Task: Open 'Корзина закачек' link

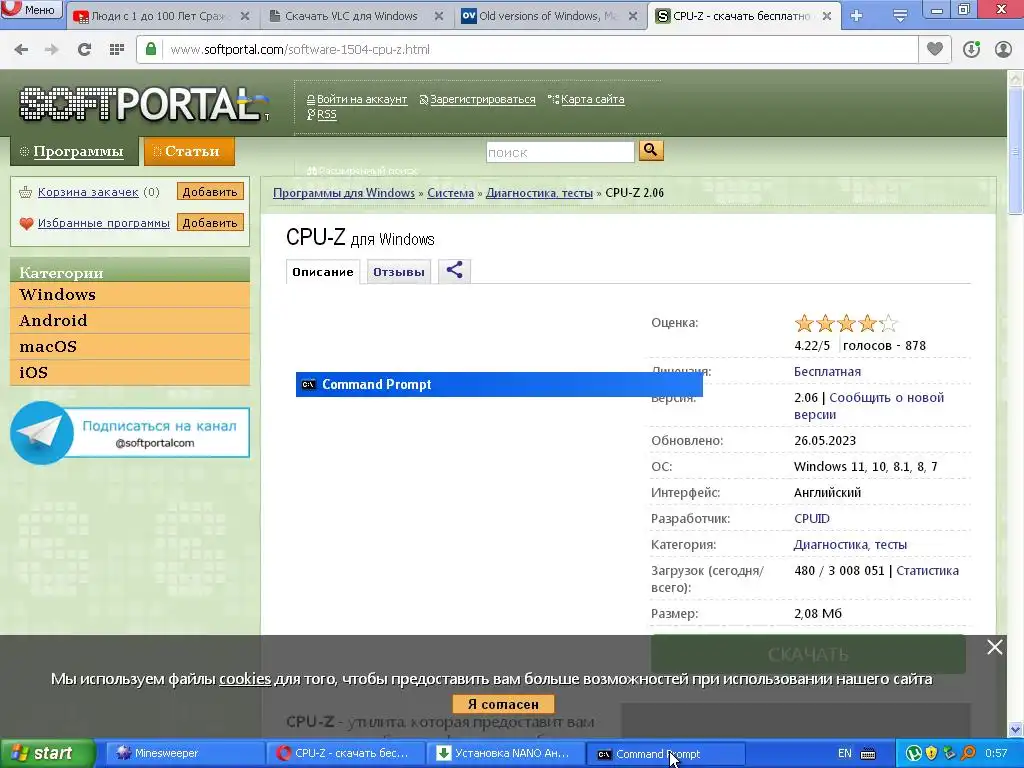Action: click(x=88, y=192)
